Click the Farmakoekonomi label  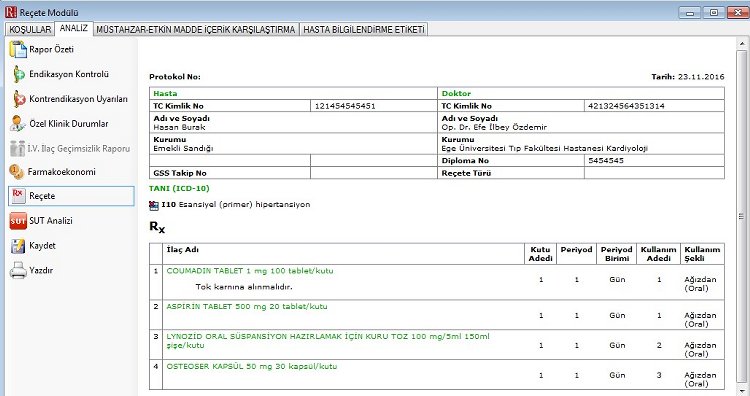(61, 172)
